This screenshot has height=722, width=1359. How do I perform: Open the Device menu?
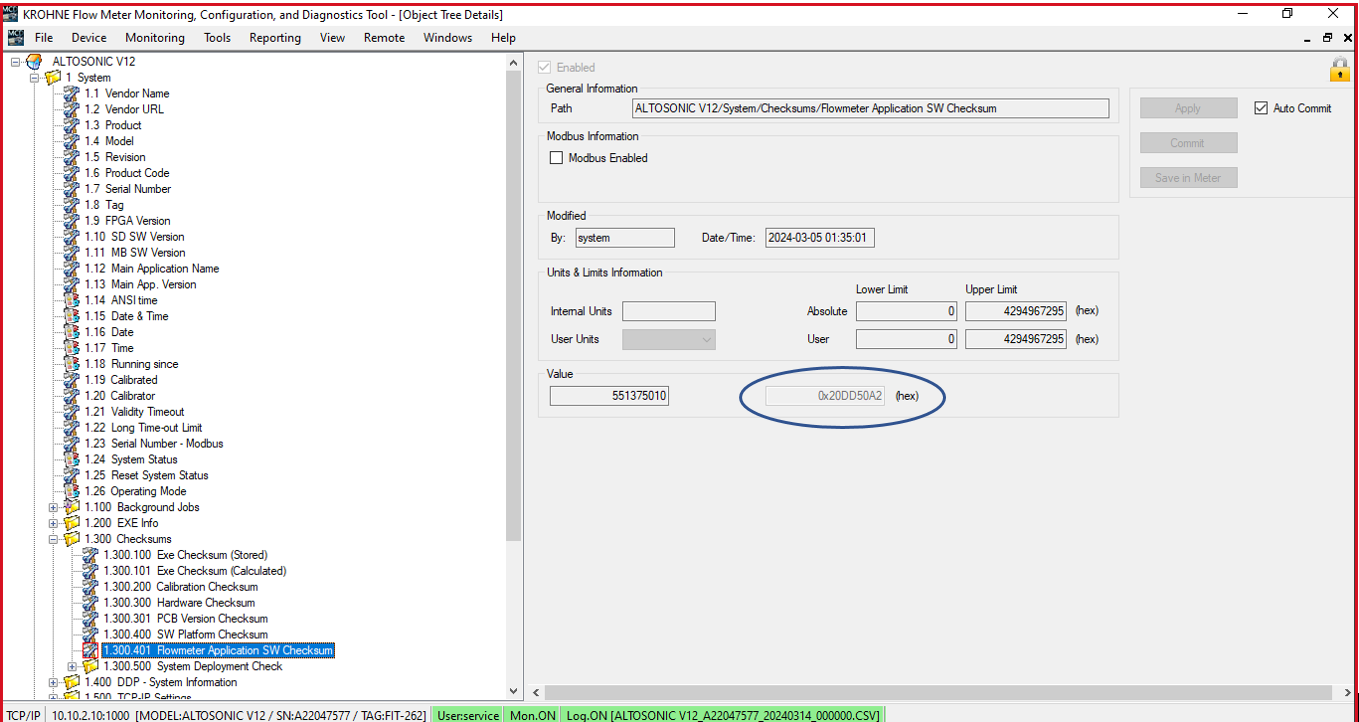[89, 38]
